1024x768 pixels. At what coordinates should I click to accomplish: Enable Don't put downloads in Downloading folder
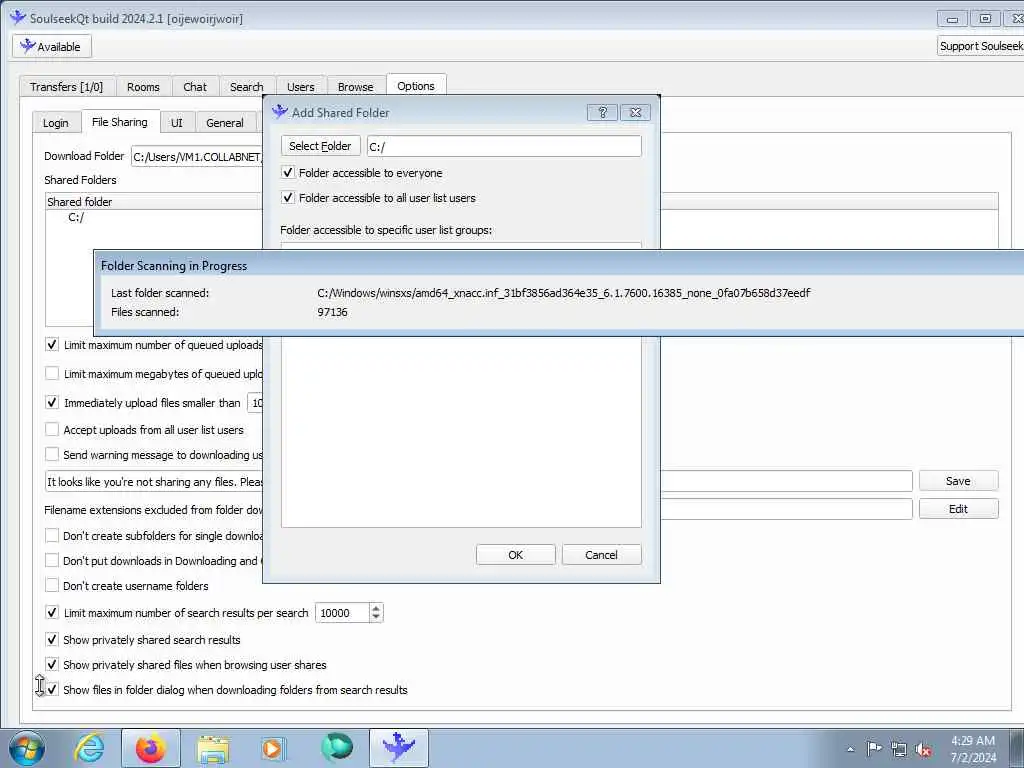click(52, 560)
